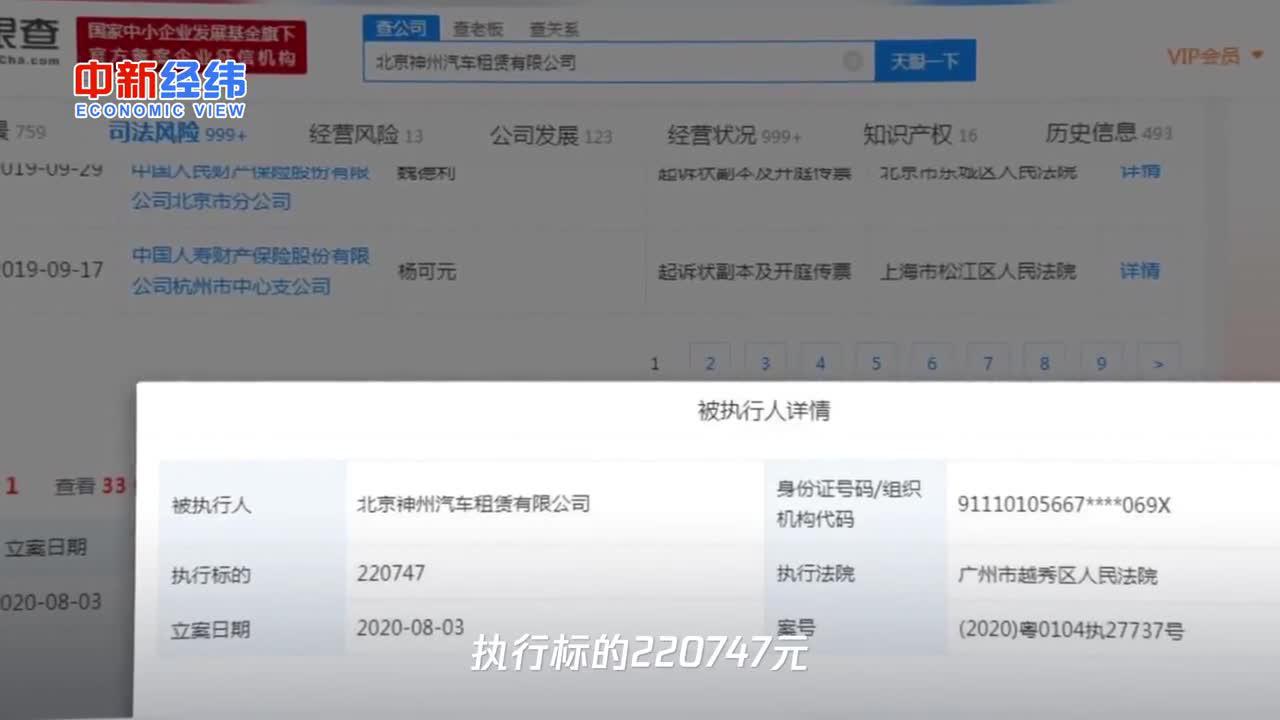Open results page 7

988,363
